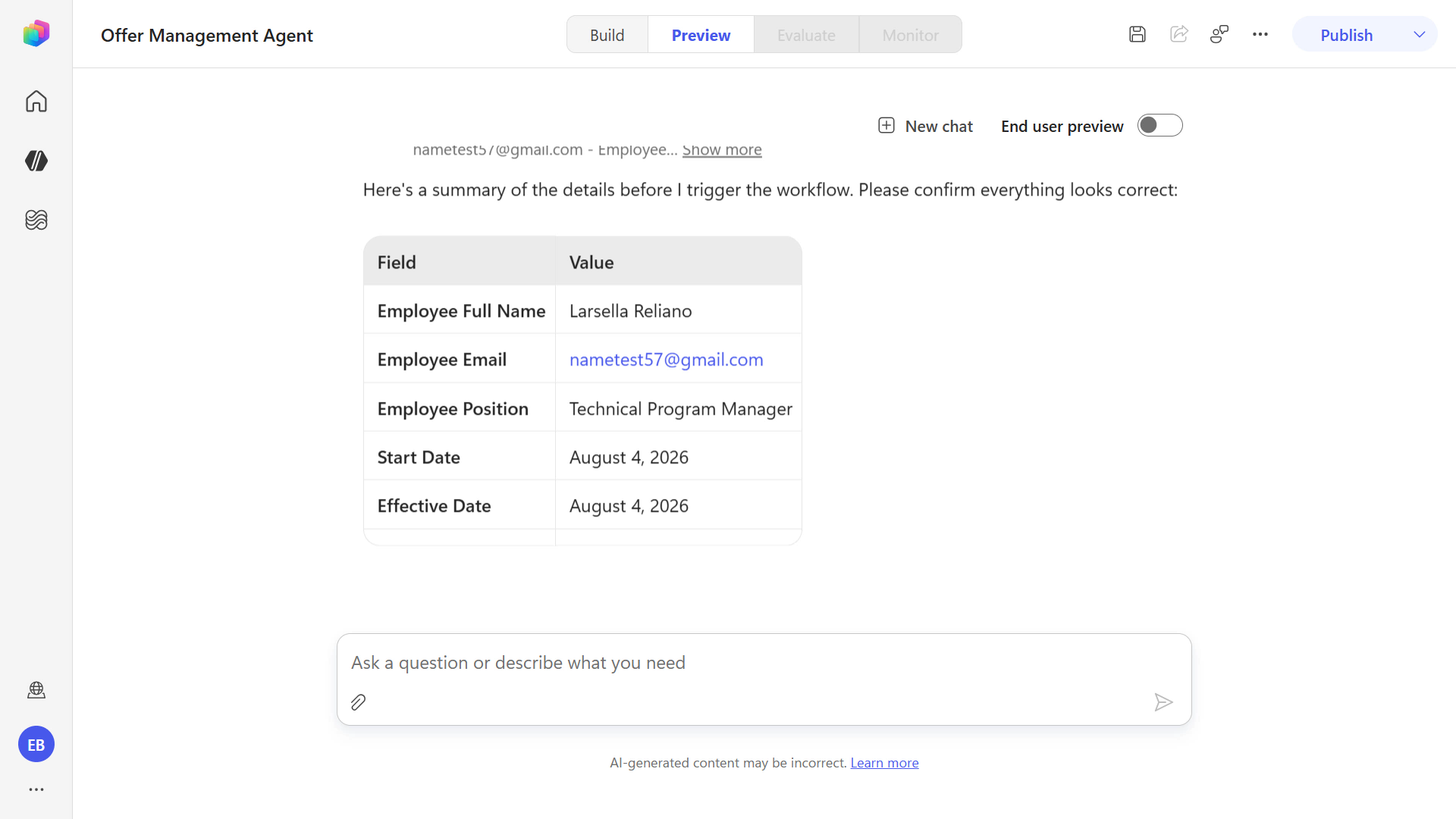Click the colorful app logo icon
The height and width of the screenshot is (819, 1456).
(x=36, y=33)
